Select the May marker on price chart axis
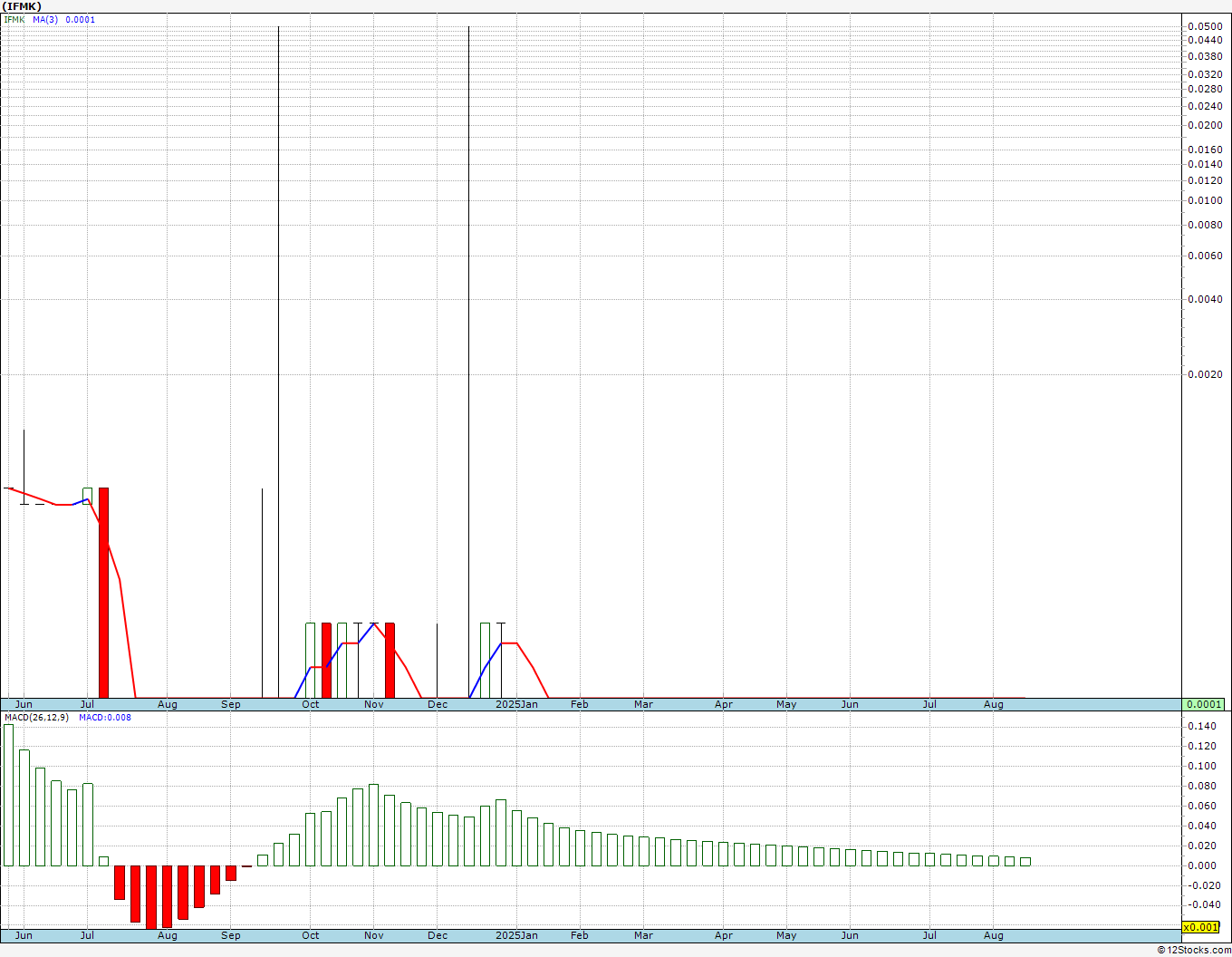 786,704
